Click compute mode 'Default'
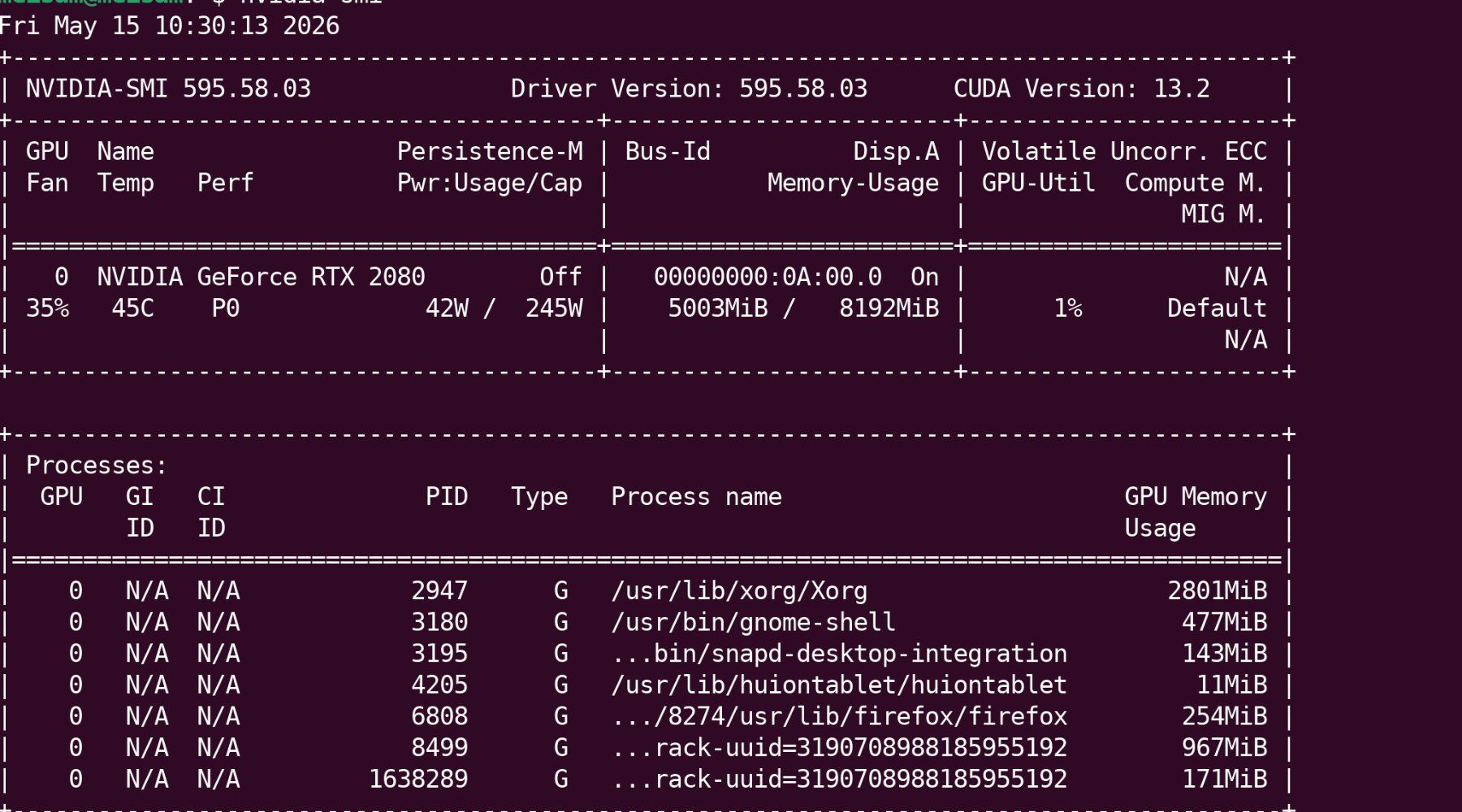The height and width of the screenshot is (812, 1462). [x=1217, y=309]
